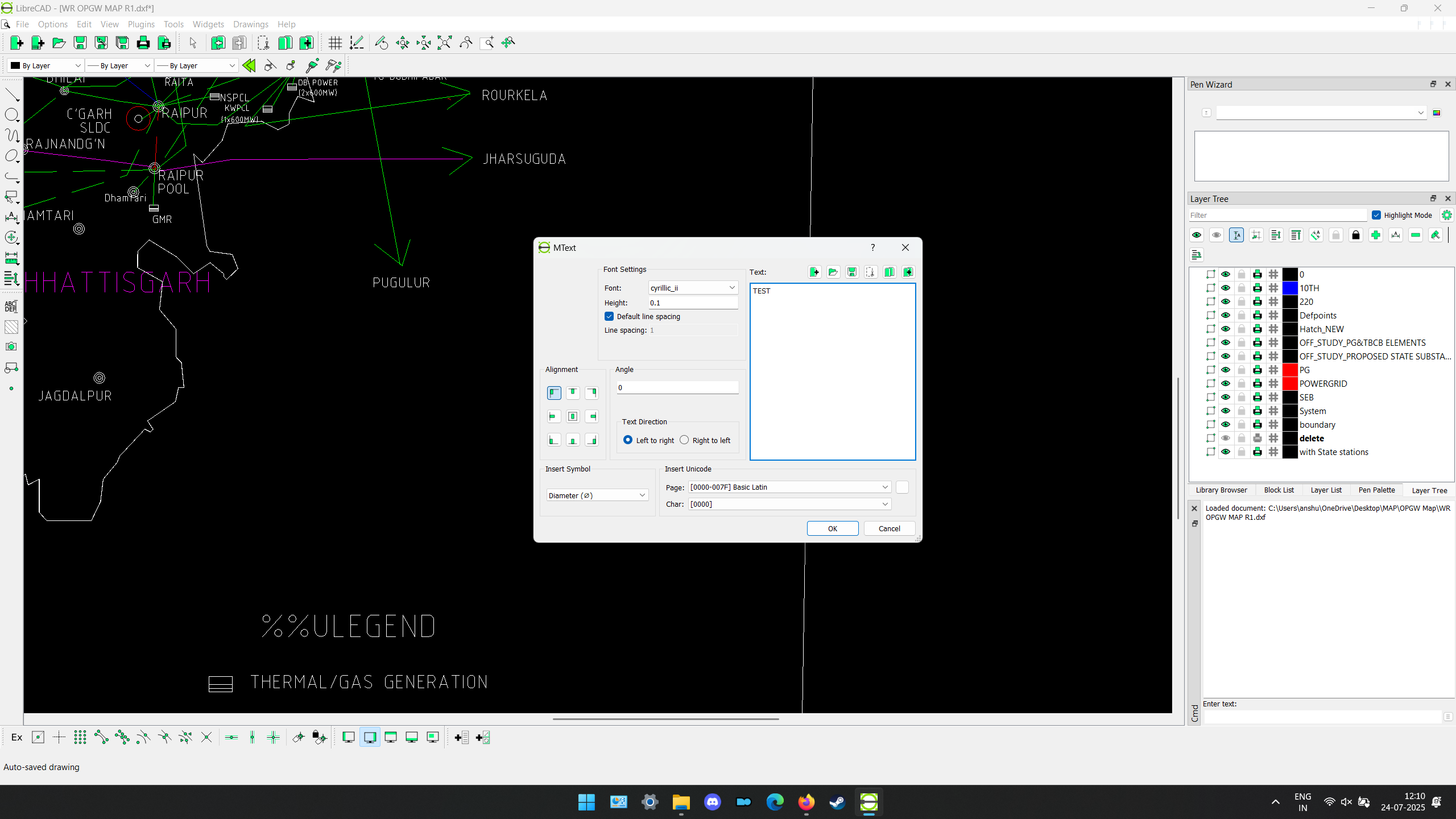1456x819 pixels.
Task: Switch to the Block List tab
Action: (1279, 490)
